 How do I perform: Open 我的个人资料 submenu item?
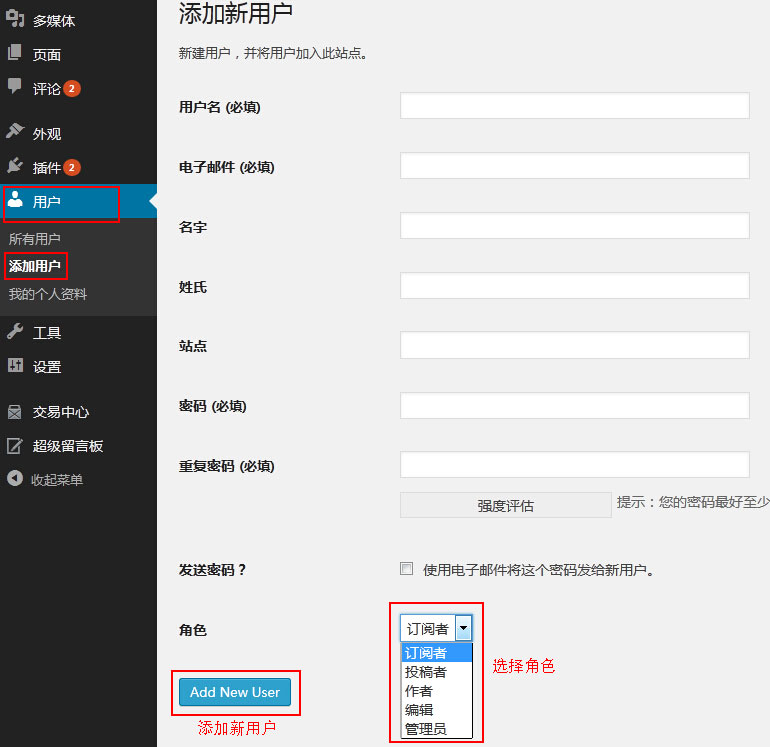(48, 294)
